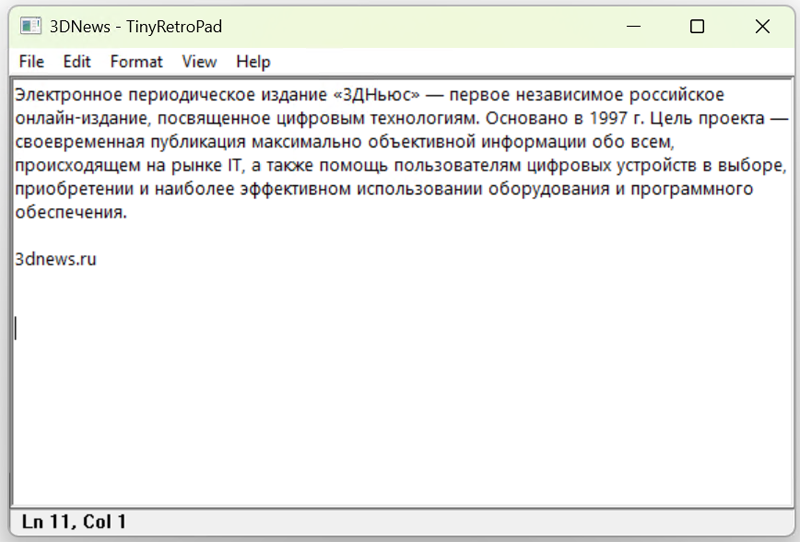Open the Help menu
This screenshot has width=800, height=542.
click(253, 62)
